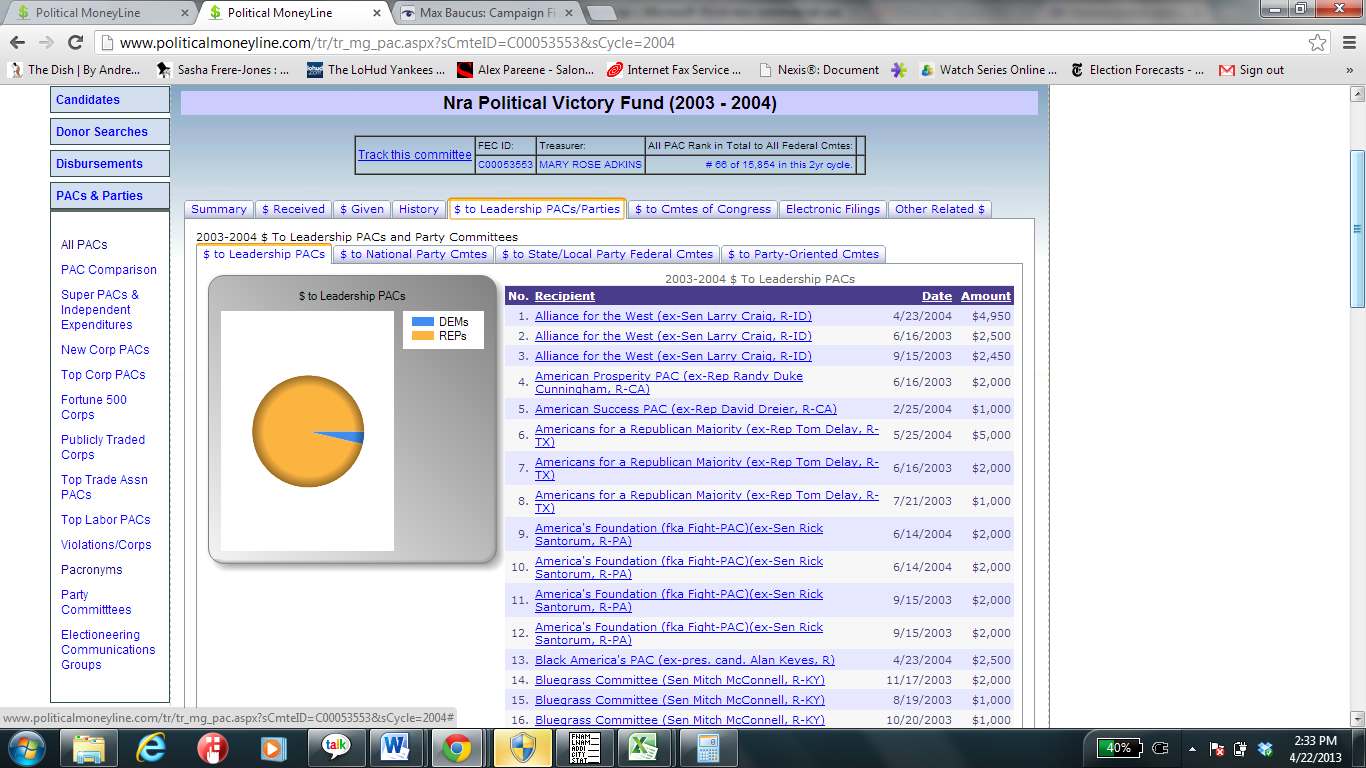Image resolution: width=1366 pixels, height=768 pixels.
Task: Select the $ to National Party Cmtes subtab
Action: click(413, 254)
